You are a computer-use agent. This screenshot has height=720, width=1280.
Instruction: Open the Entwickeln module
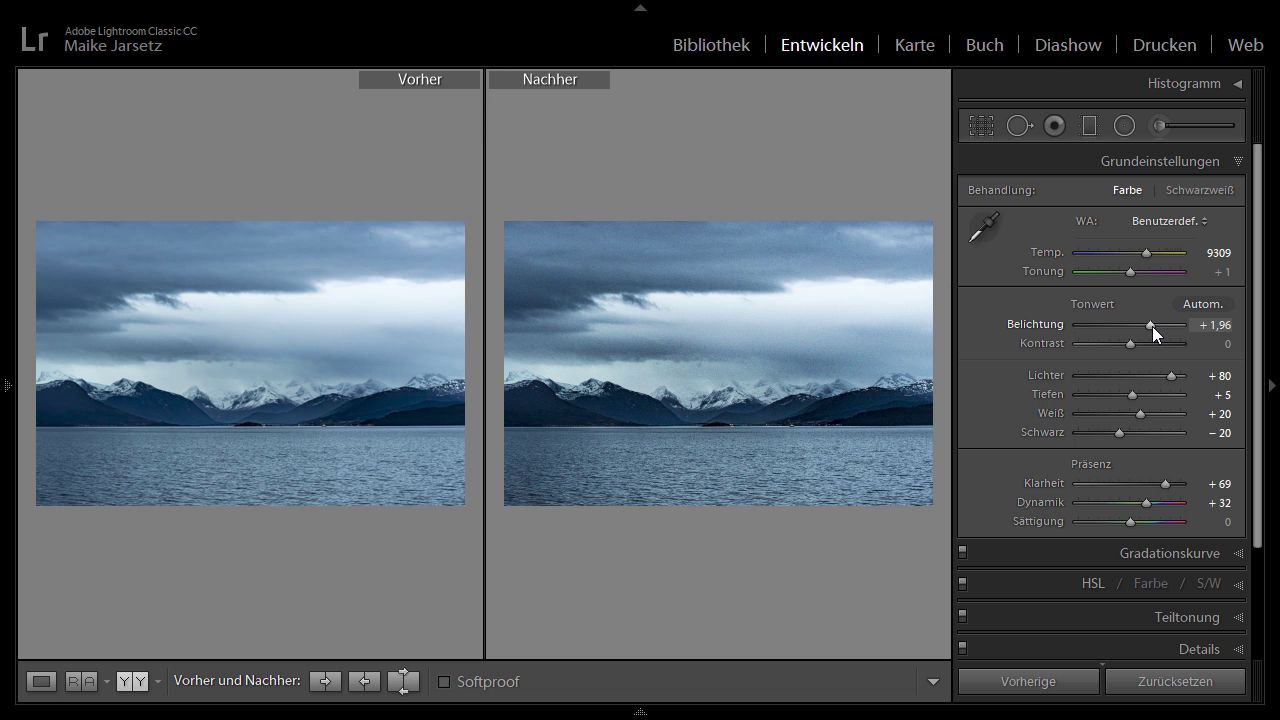pyautogui.click(x=822, y=45)
